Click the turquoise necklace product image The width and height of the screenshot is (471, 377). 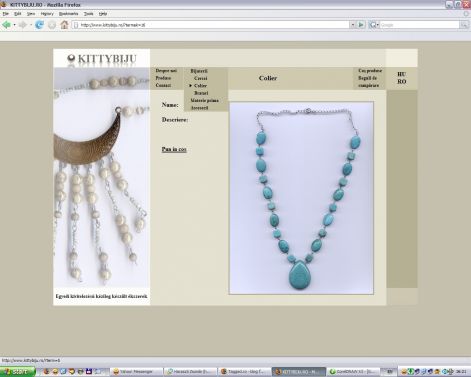pos(301,198)
